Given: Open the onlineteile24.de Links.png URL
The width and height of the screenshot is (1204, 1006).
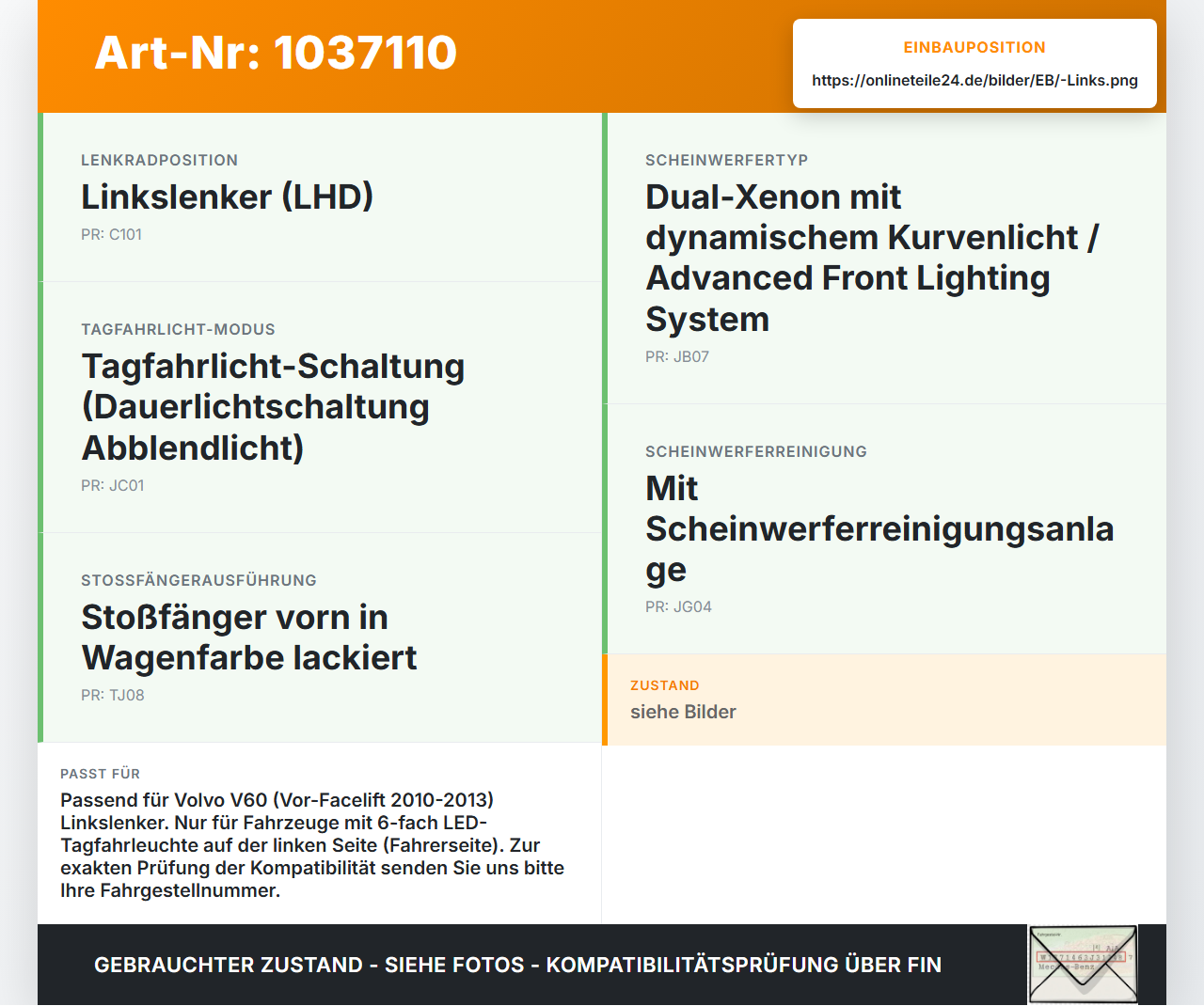Looking at the screenshot, I should coord(974,80).
